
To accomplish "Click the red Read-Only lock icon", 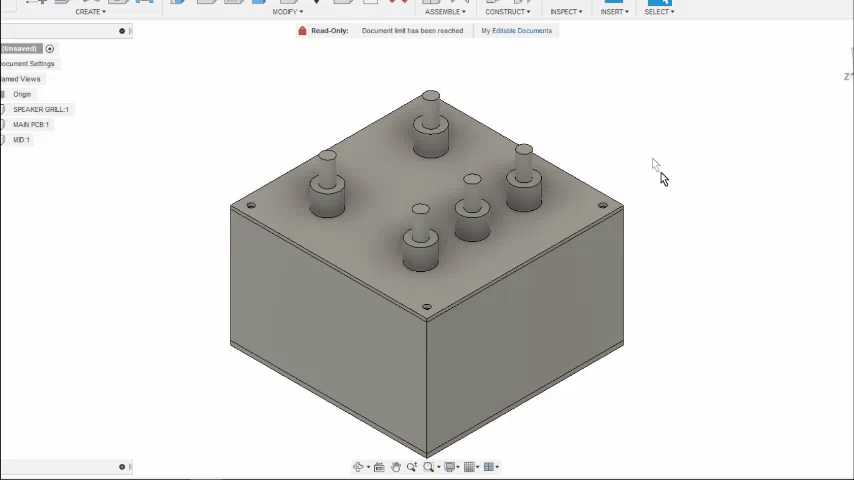I will pos(302,31).
